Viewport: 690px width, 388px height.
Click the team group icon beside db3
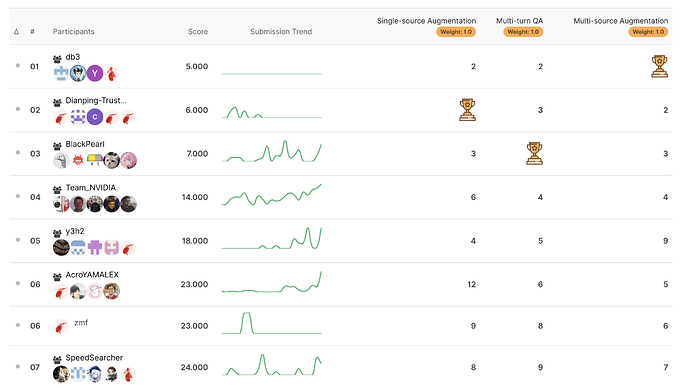pyautogui.click(x=57, y=59)
